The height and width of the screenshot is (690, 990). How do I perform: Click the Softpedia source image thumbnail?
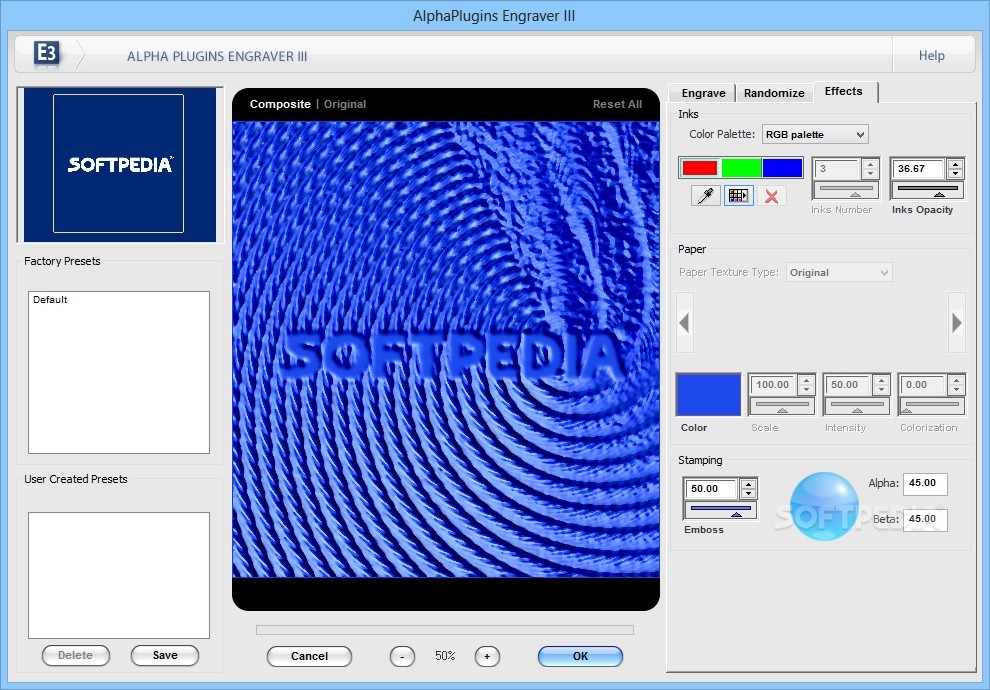(119, 164)
